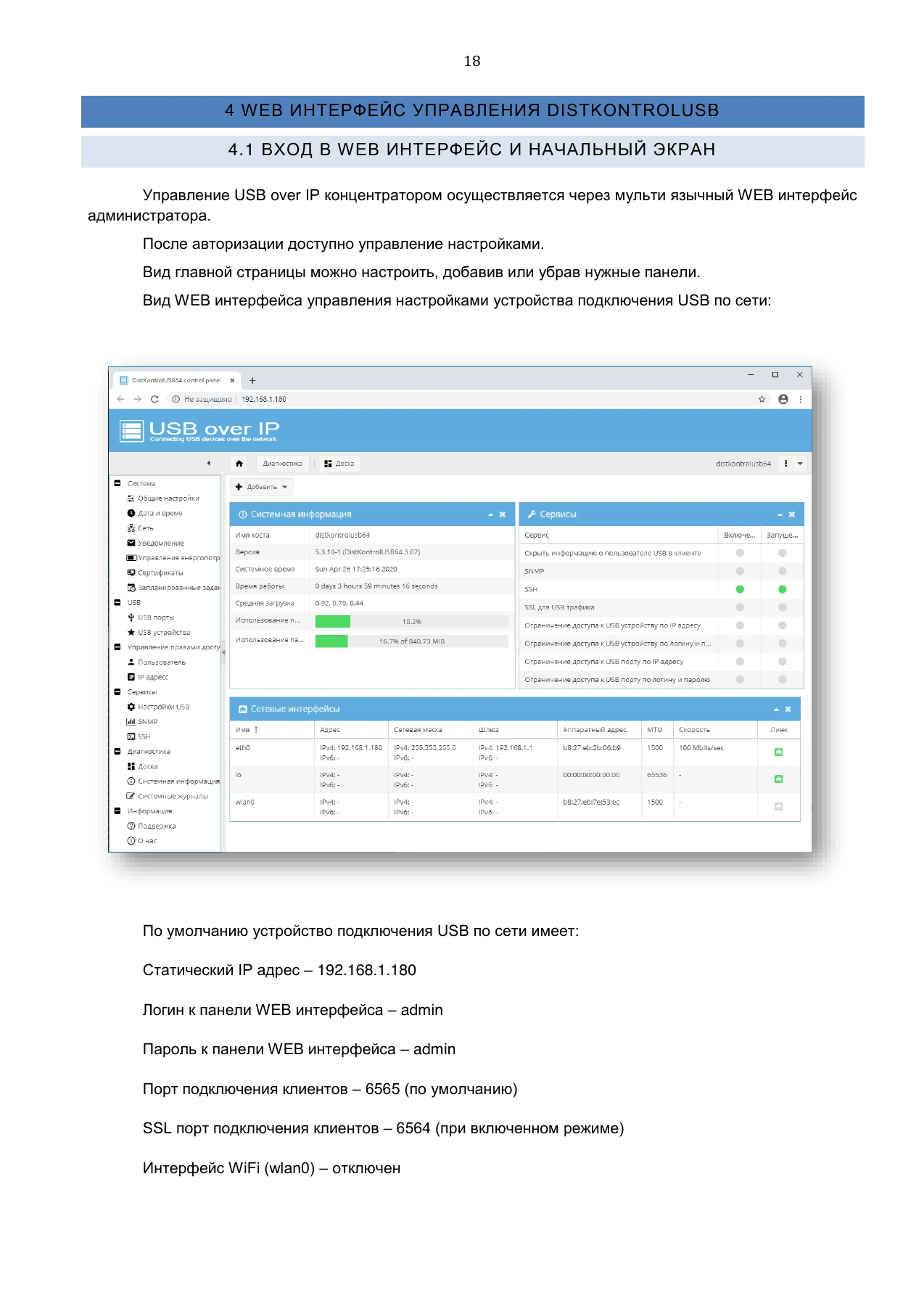Click the grey link icon for wlan0

[778, 806]
